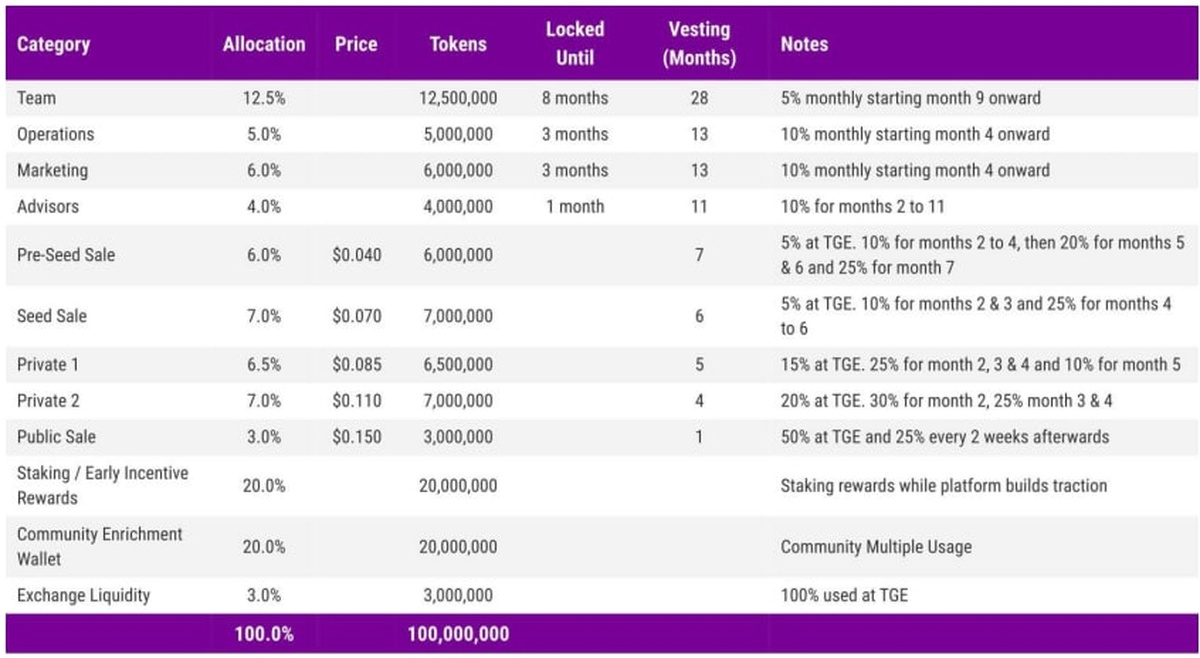Select the Operations category cell

pyautogui.click(x=55, y=134)
